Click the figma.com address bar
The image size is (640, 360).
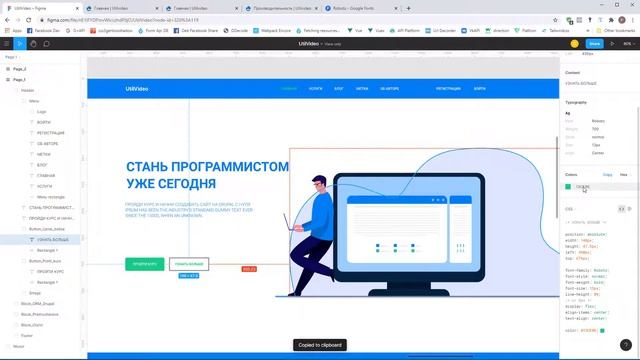[294, 20]
